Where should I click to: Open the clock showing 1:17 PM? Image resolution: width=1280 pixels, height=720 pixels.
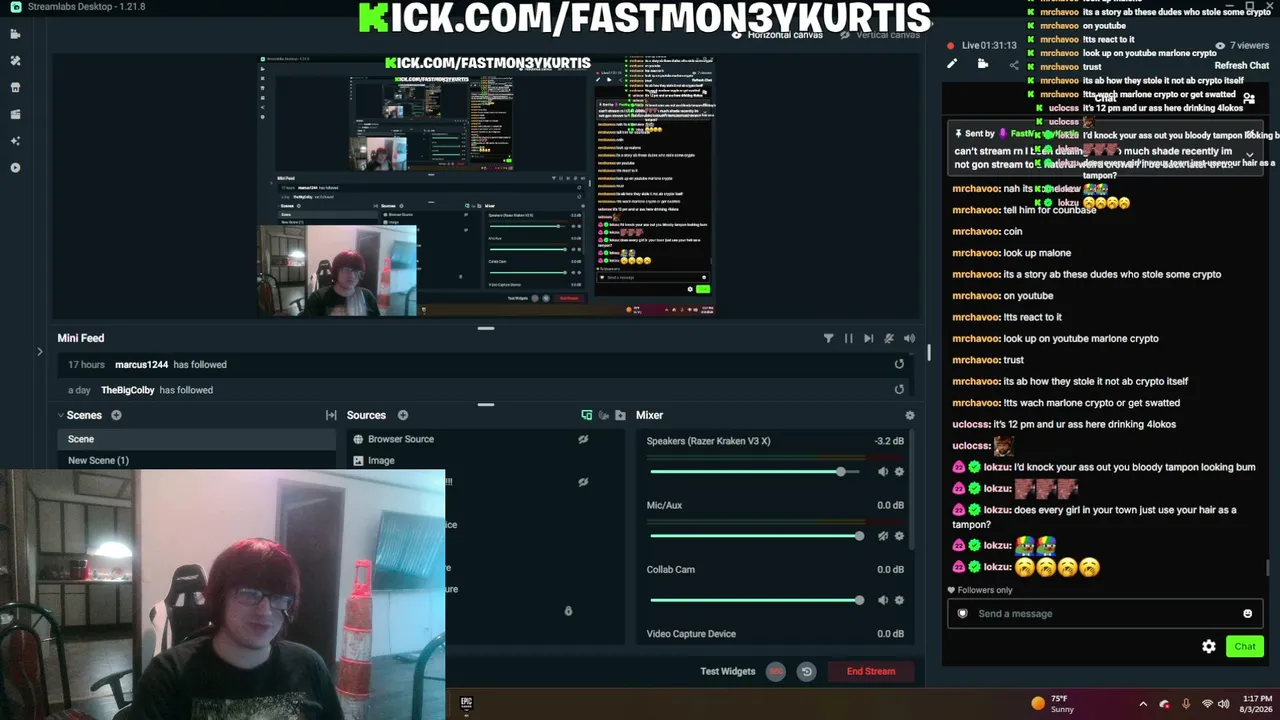tap(1257, 704)
